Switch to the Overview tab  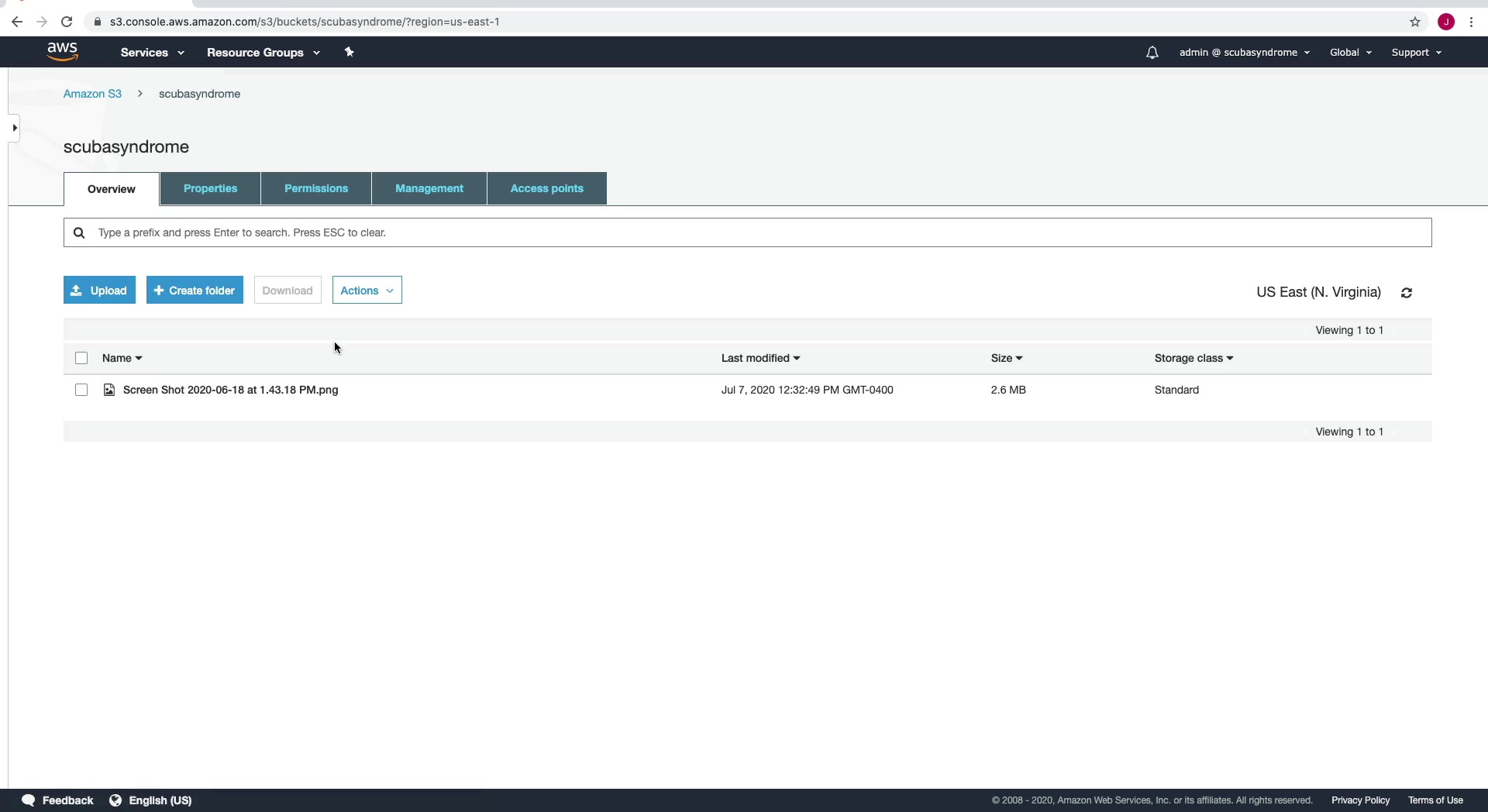(112, 189)
